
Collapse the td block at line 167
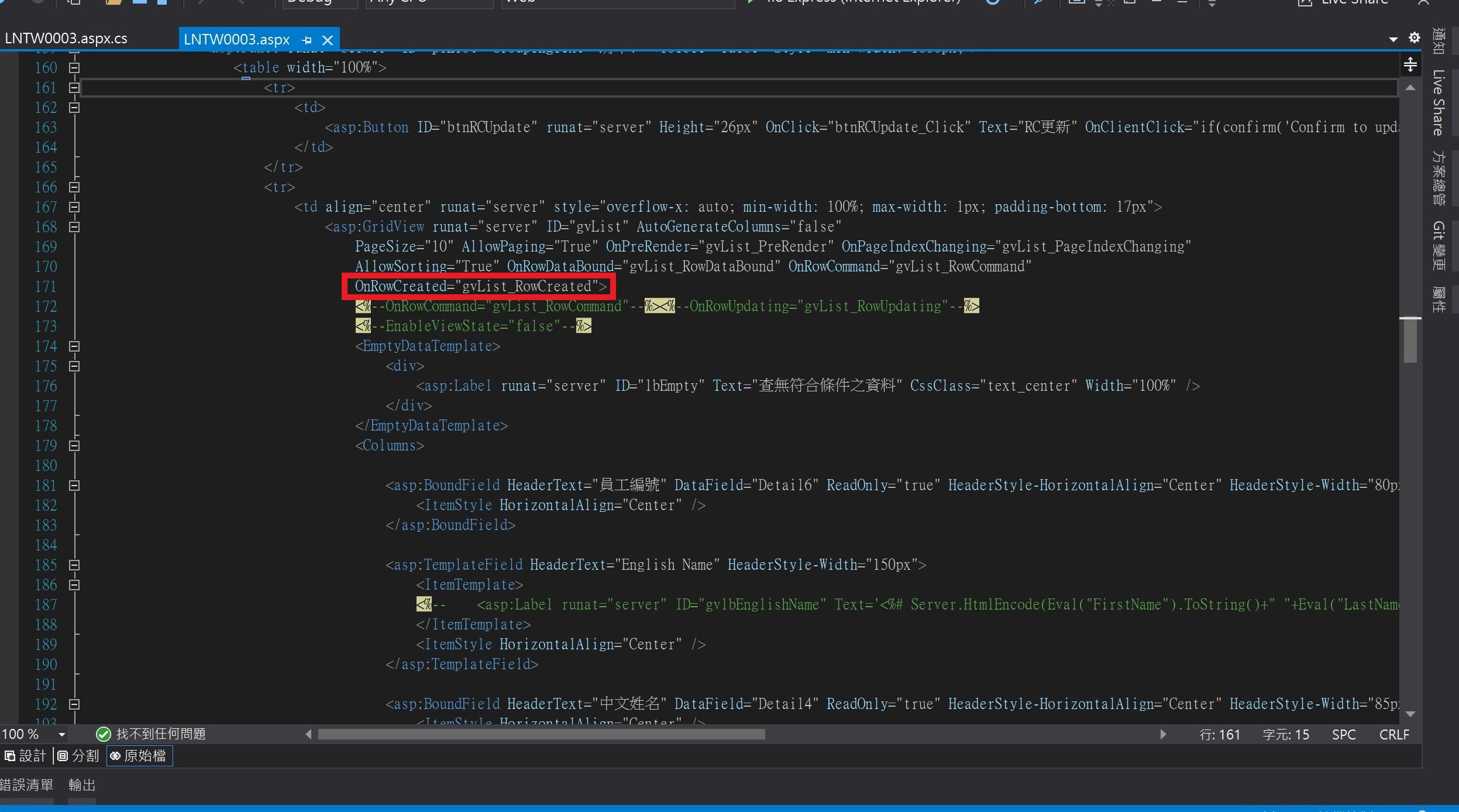click(x=74, y=207)
